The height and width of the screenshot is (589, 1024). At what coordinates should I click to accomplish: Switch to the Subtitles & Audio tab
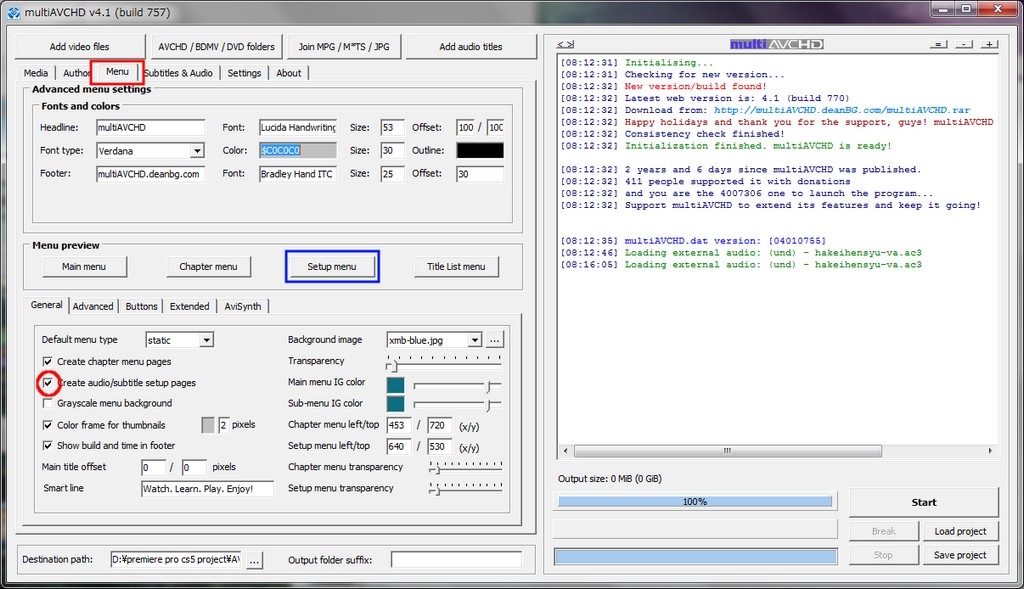178,73
